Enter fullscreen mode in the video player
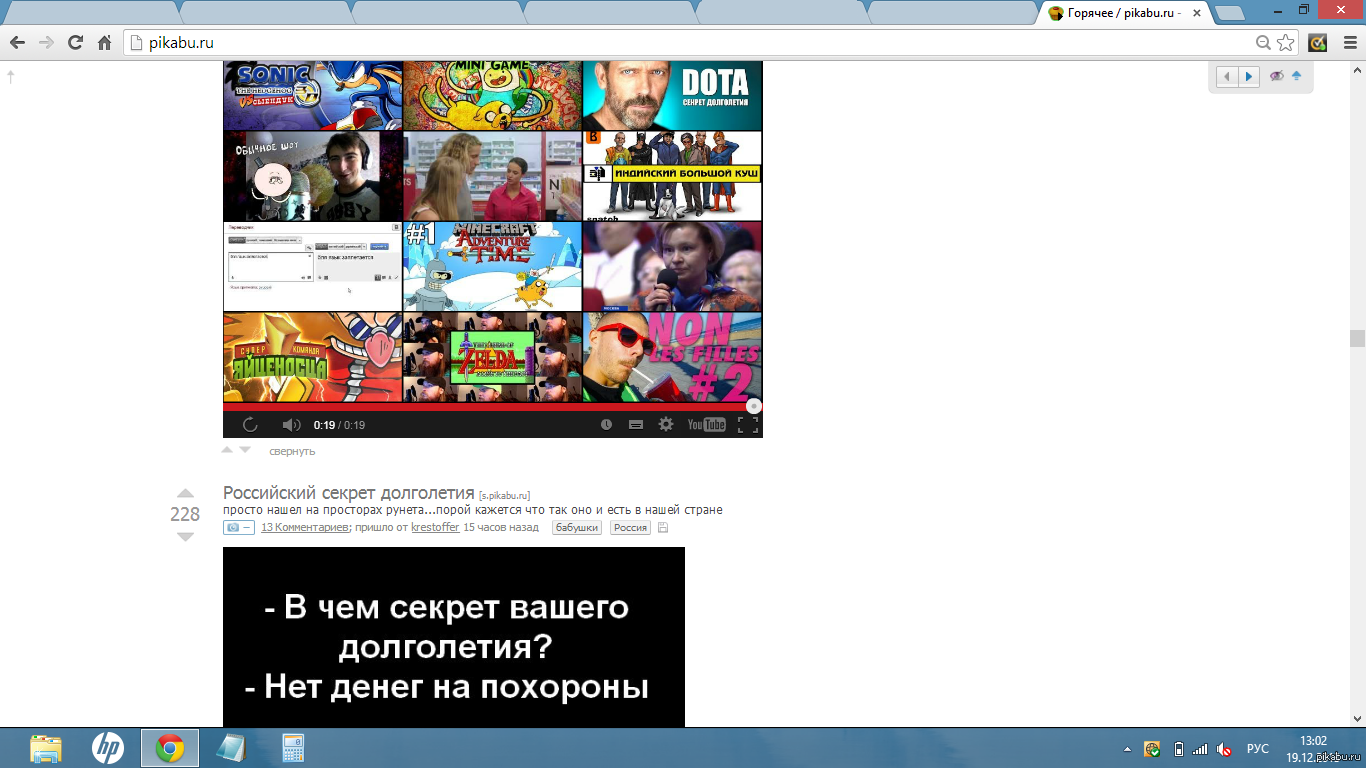Image resolution: width=1366 pixels, height=768 pixels. [x=747, y=425]
